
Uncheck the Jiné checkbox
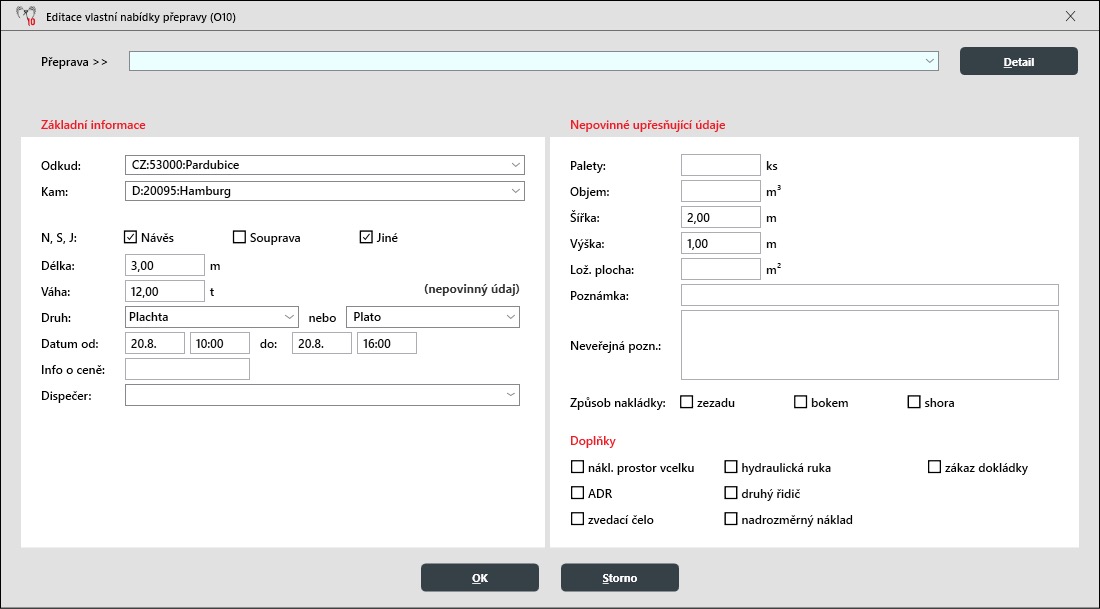366,238
